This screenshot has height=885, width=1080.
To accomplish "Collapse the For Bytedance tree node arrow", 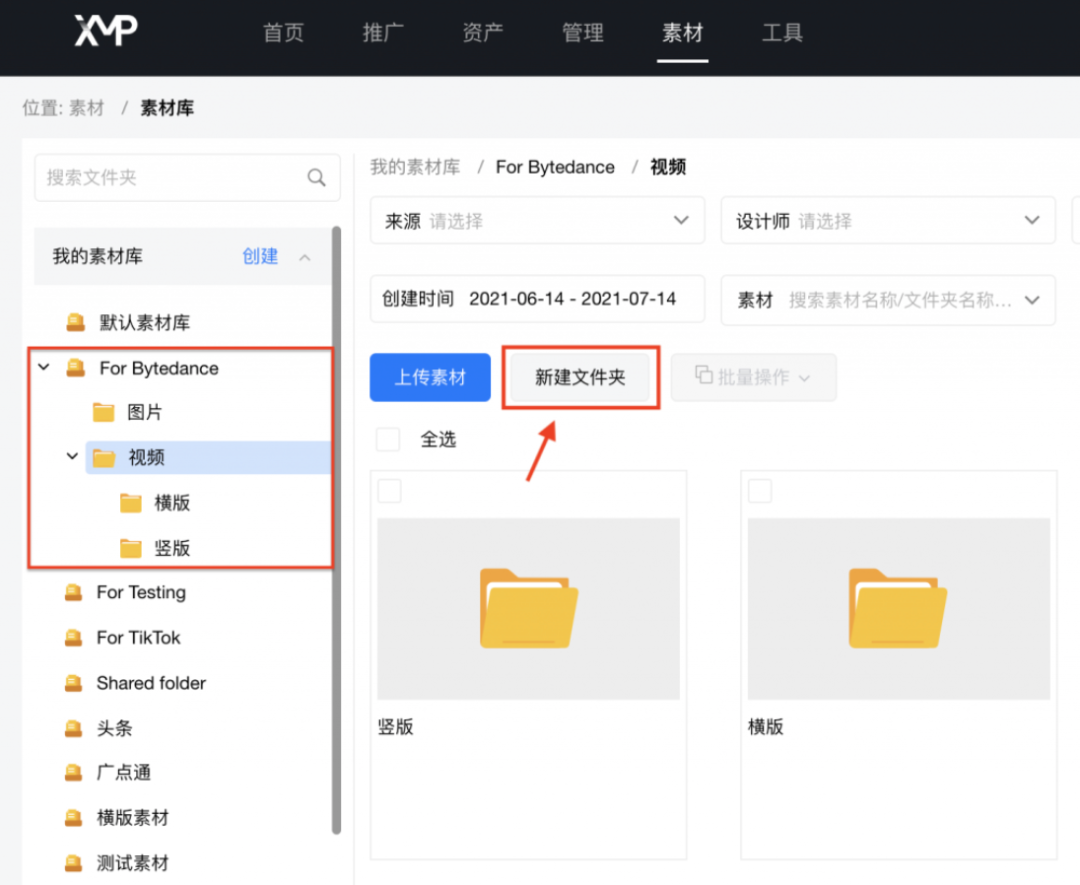I will 44,367.
